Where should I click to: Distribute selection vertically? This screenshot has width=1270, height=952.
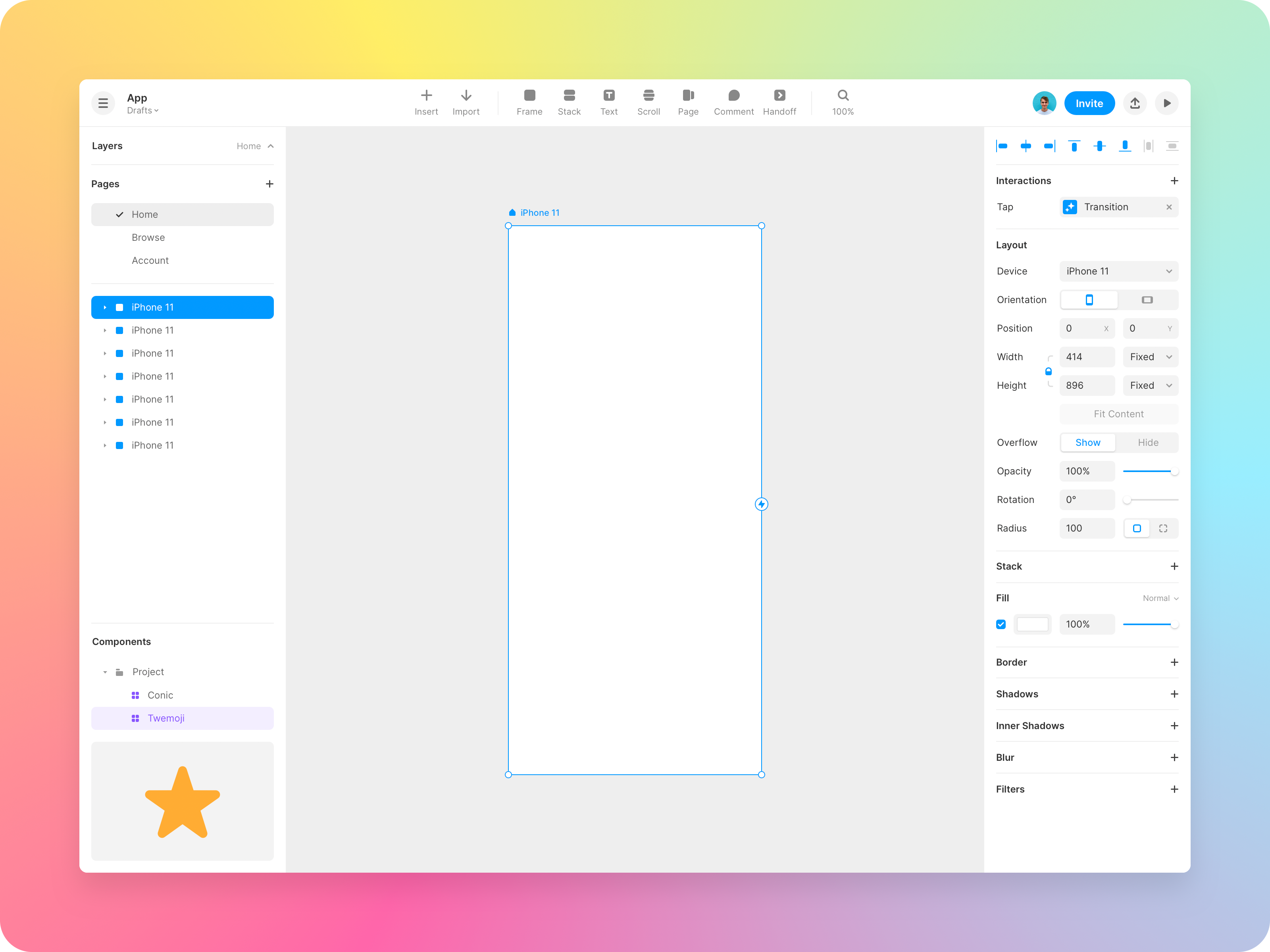(1172, 146)
